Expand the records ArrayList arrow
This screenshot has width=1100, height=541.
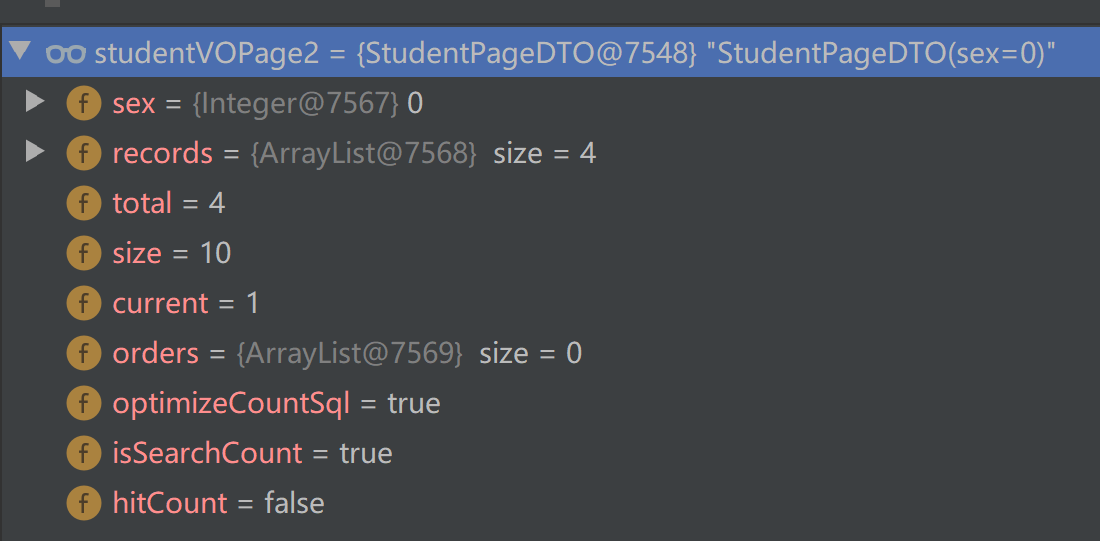coord(34,152)
